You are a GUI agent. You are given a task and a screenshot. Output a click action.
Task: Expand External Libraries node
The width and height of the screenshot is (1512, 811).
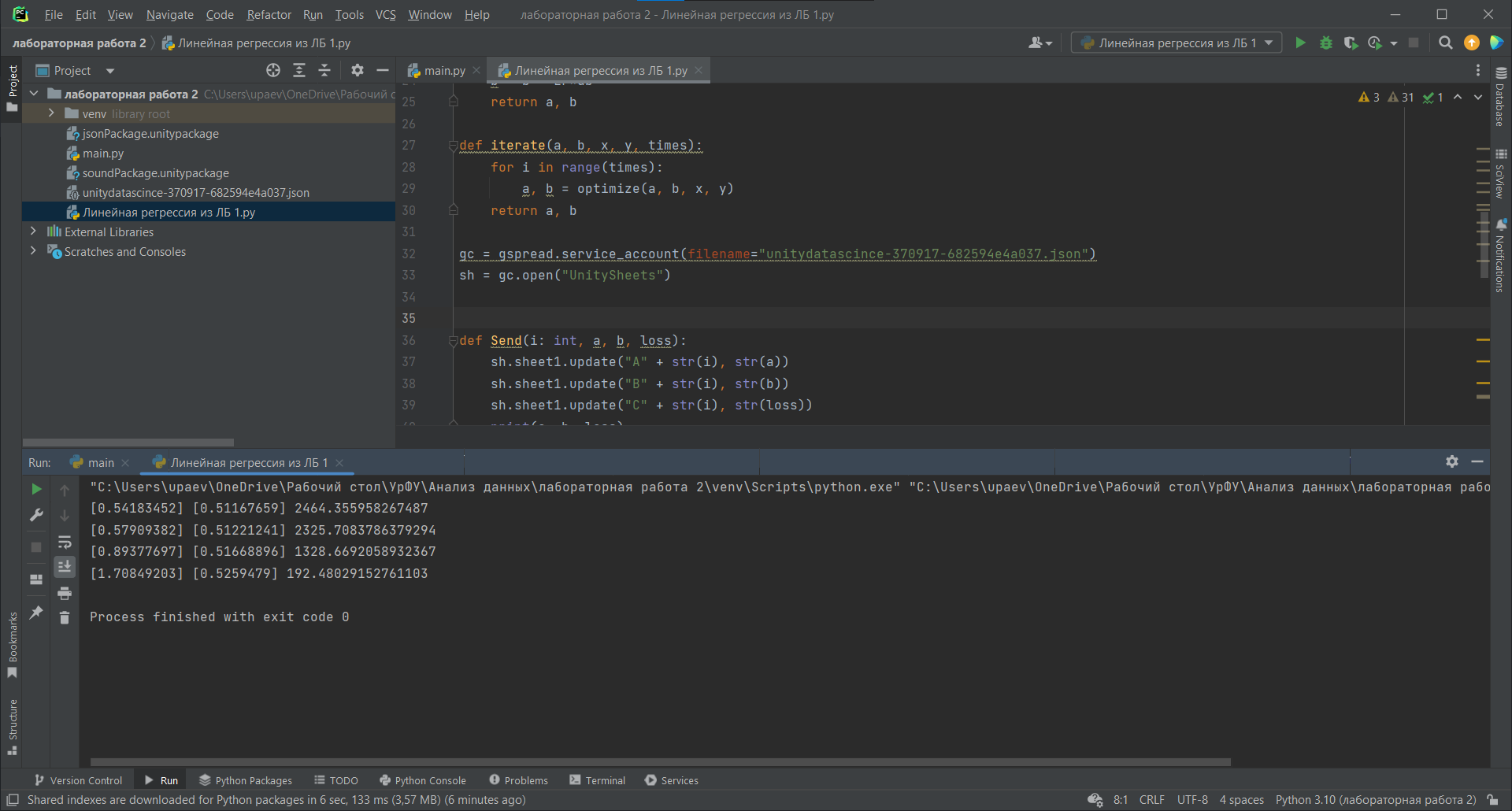tap(33, 231)
